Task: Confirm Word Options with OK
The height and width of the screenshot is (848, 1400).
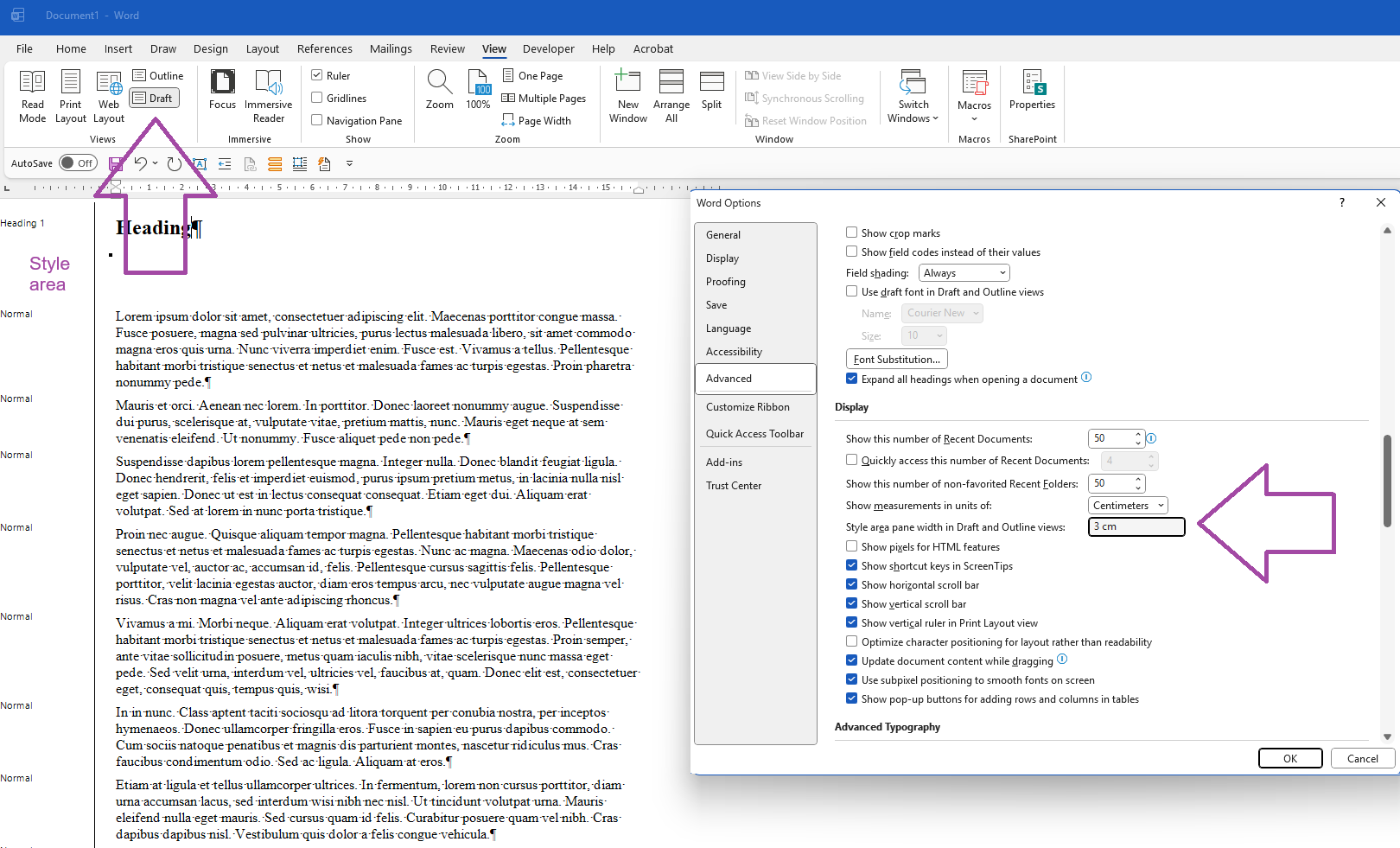Action: click(1290, 758)
